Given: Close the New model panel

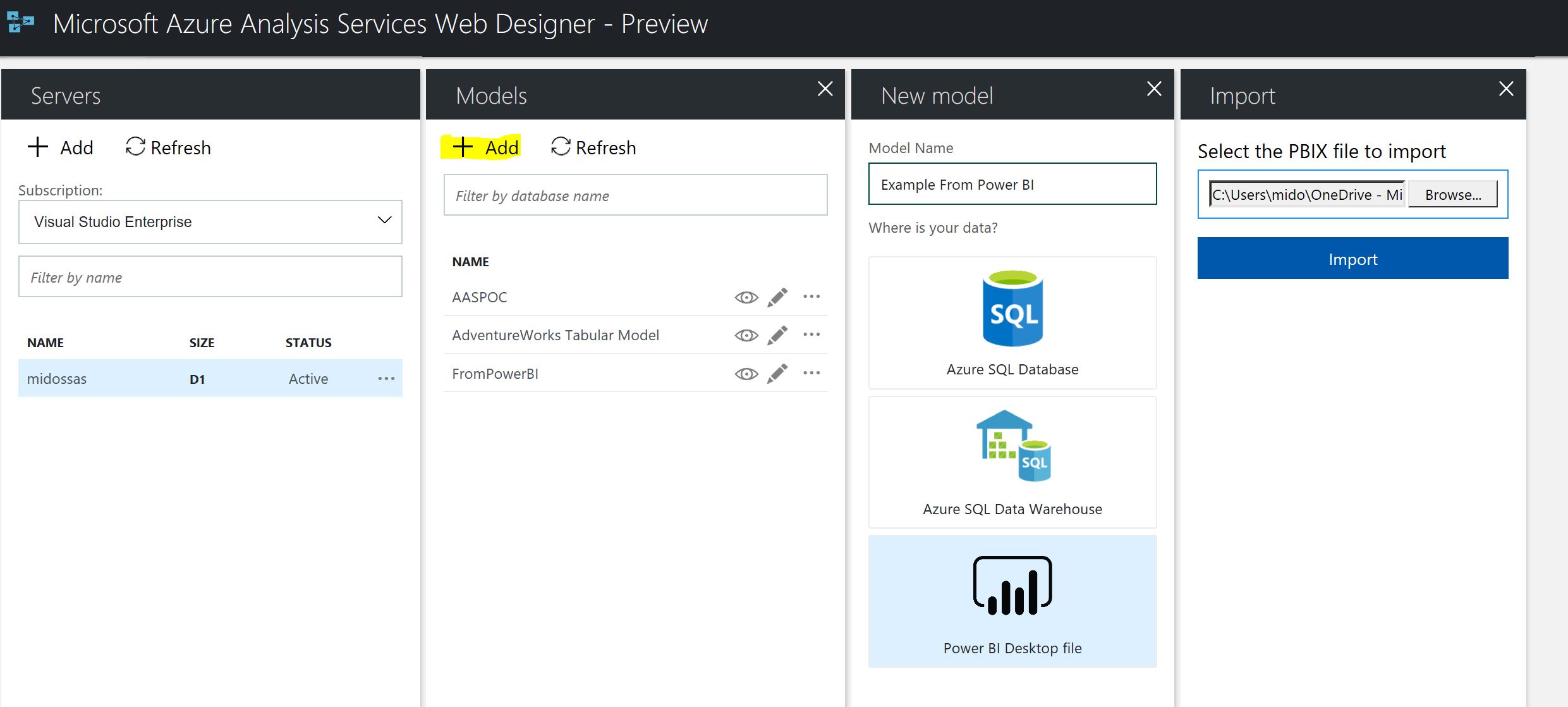Looking at the screenshot, I should 1154,89.
